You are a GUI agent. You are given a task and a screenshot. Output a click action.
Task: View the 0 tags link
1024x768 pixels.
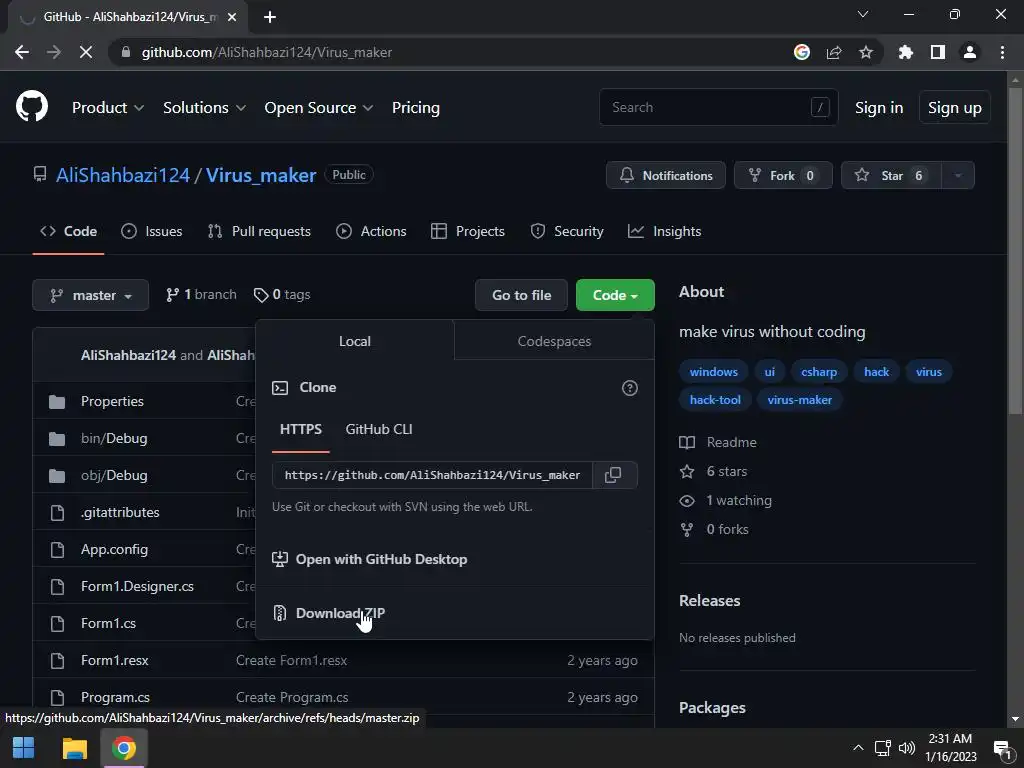coord(282,295)
